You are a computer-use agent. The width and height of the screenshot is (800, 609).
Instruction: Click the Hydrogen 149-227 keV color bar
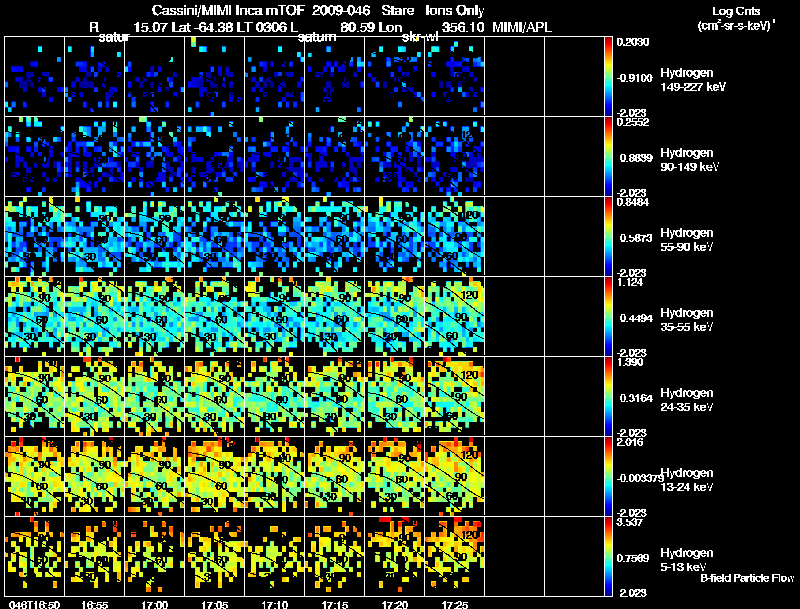pyautogui.click(x=608, y=77)
